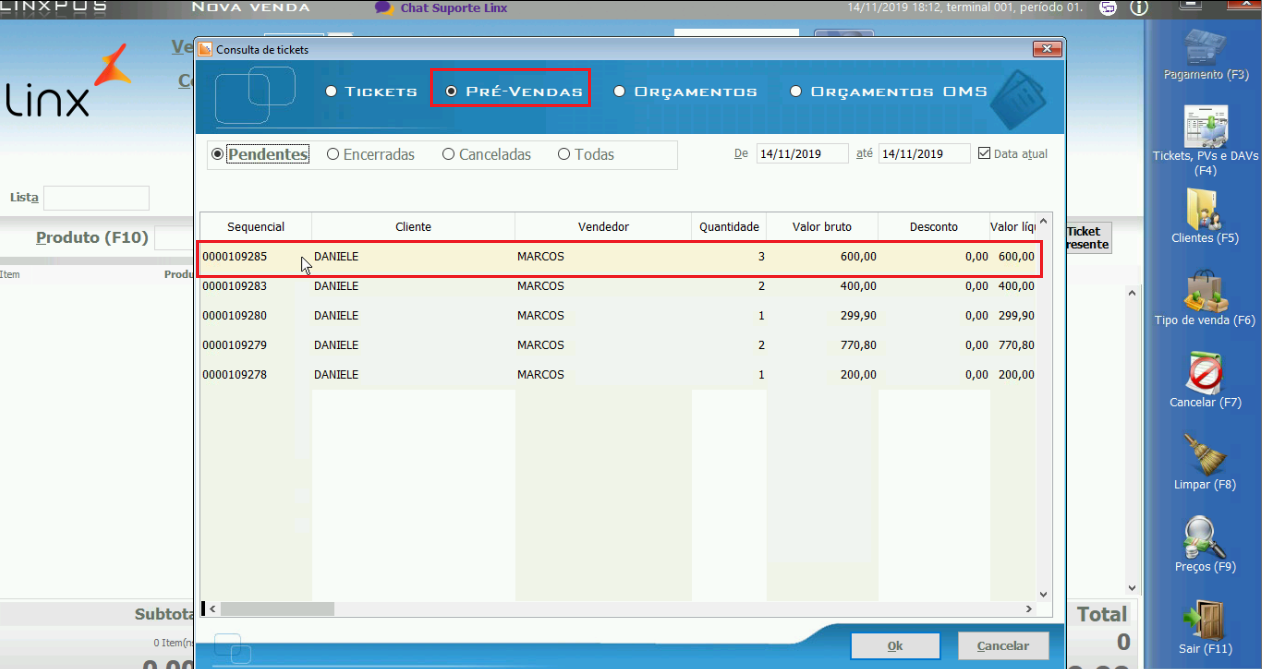Click the info icon in title bar
This screenshot has width=1262, height=669.
point(1138,8)
